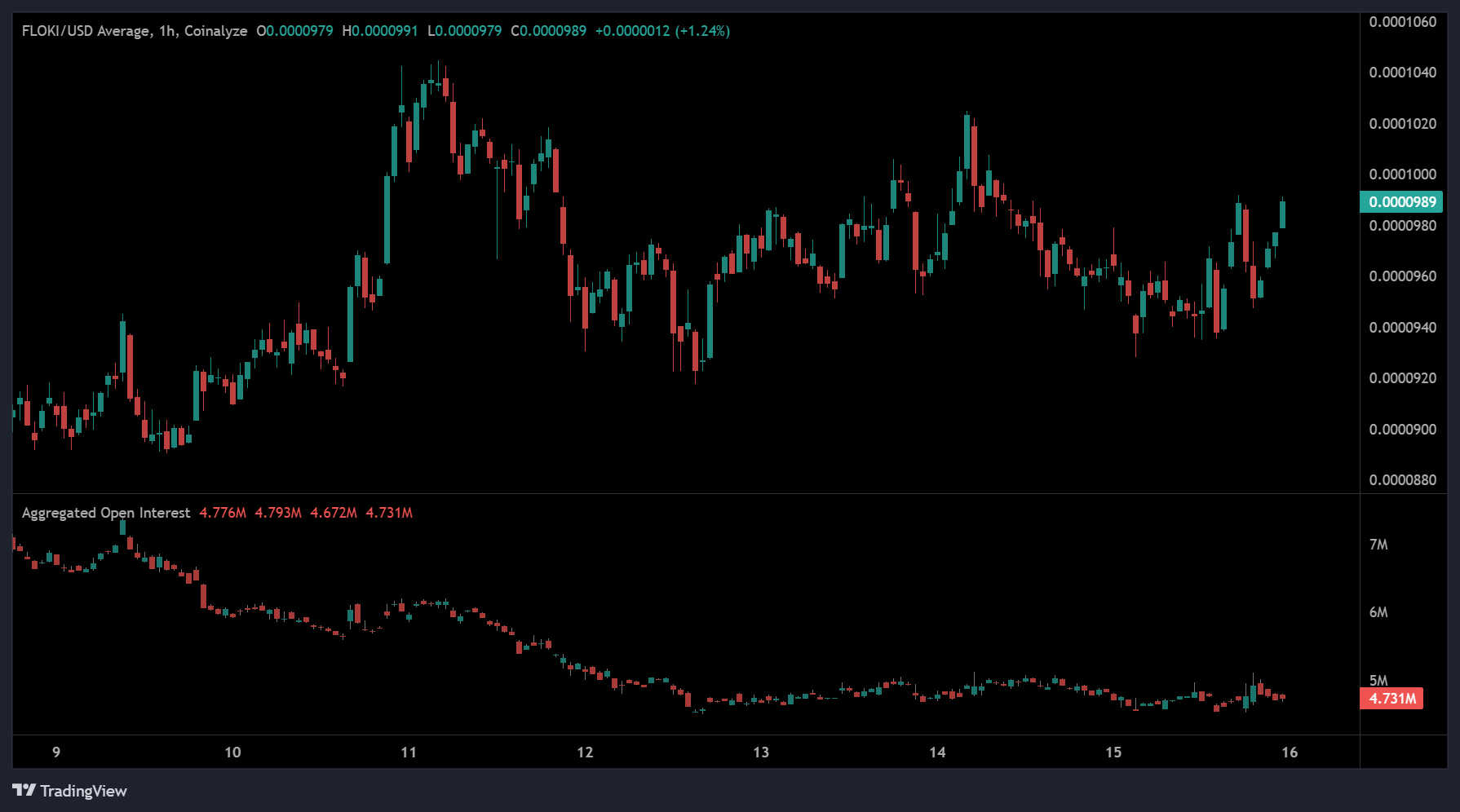Click the FLOKI/USD Average chart title

[x=134, y=31]
